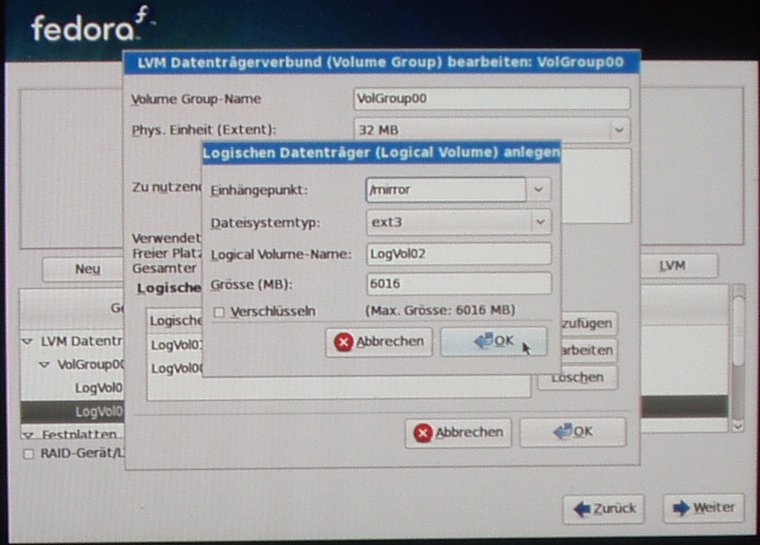Open the Dateisystemtyp ext3 dropdown
Image resolution: width=760 pixels, height=545 pixels.
click(x=540, y=222)
